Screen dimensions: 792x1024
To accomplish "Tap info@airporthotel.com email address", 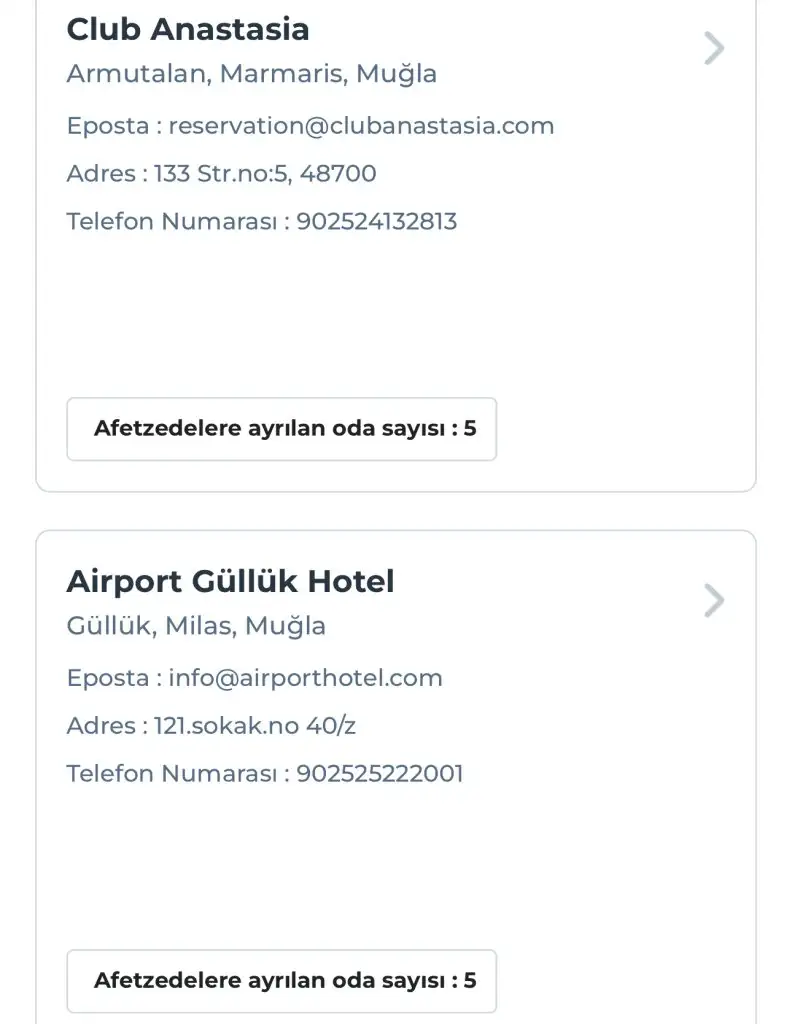I will point(305,678).
